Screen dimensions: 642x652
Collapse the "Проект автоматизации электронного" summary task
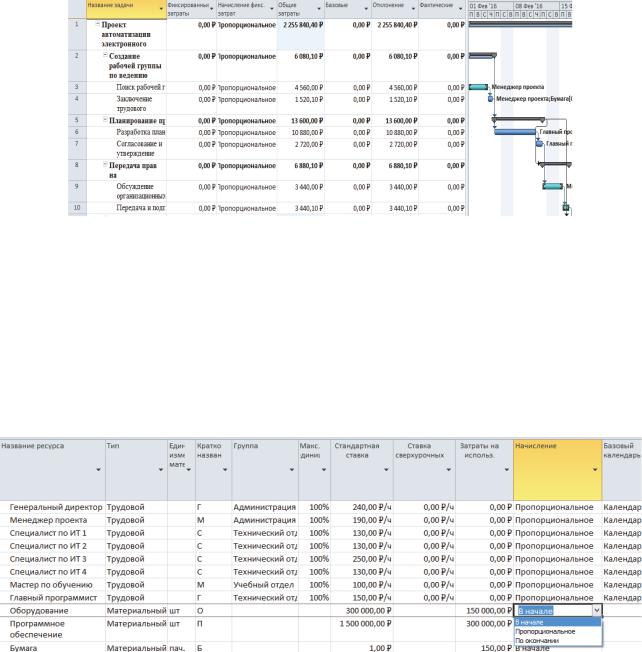98,25
